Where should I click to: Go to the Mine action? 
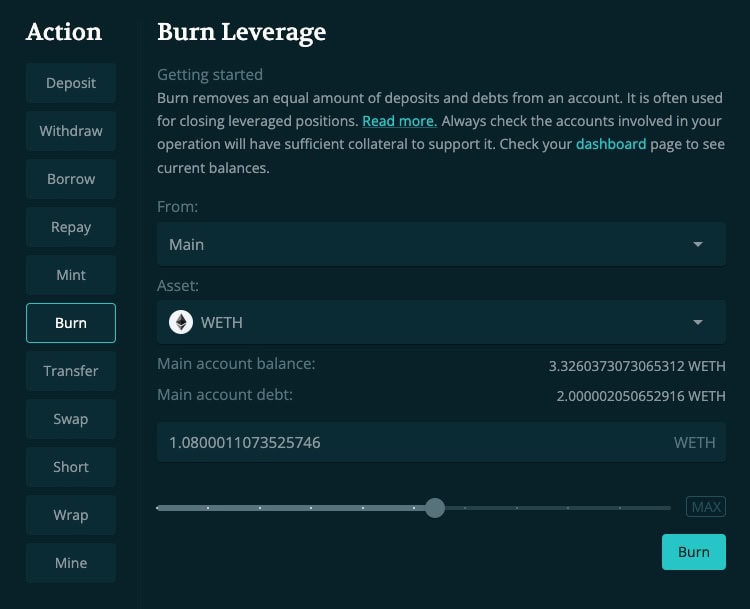(71, 563)
